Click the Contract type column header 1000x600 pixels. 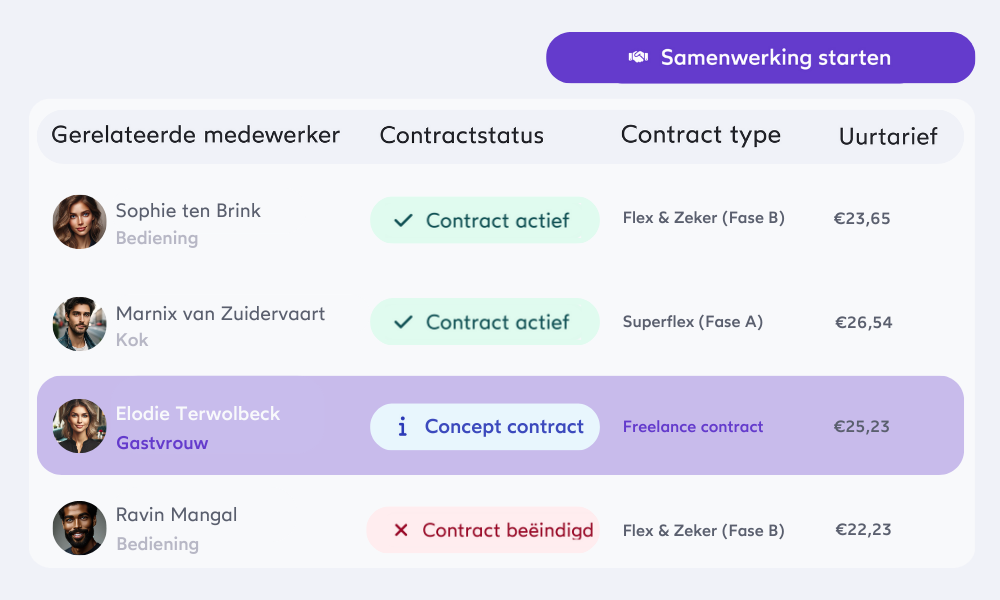click(701, 135)
